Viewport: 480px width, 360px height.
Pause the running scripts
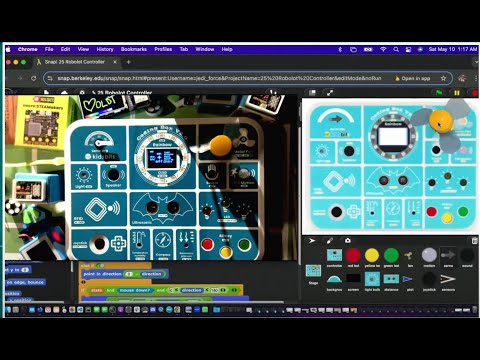pos(457,93)
